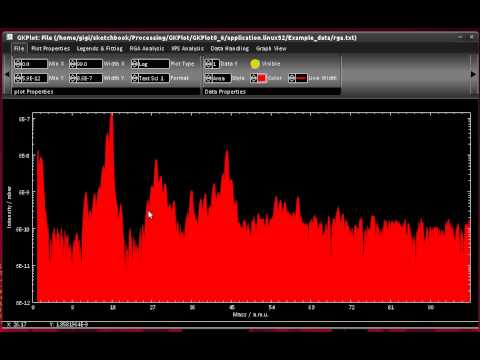Click the Min X input field

(34, 64)
